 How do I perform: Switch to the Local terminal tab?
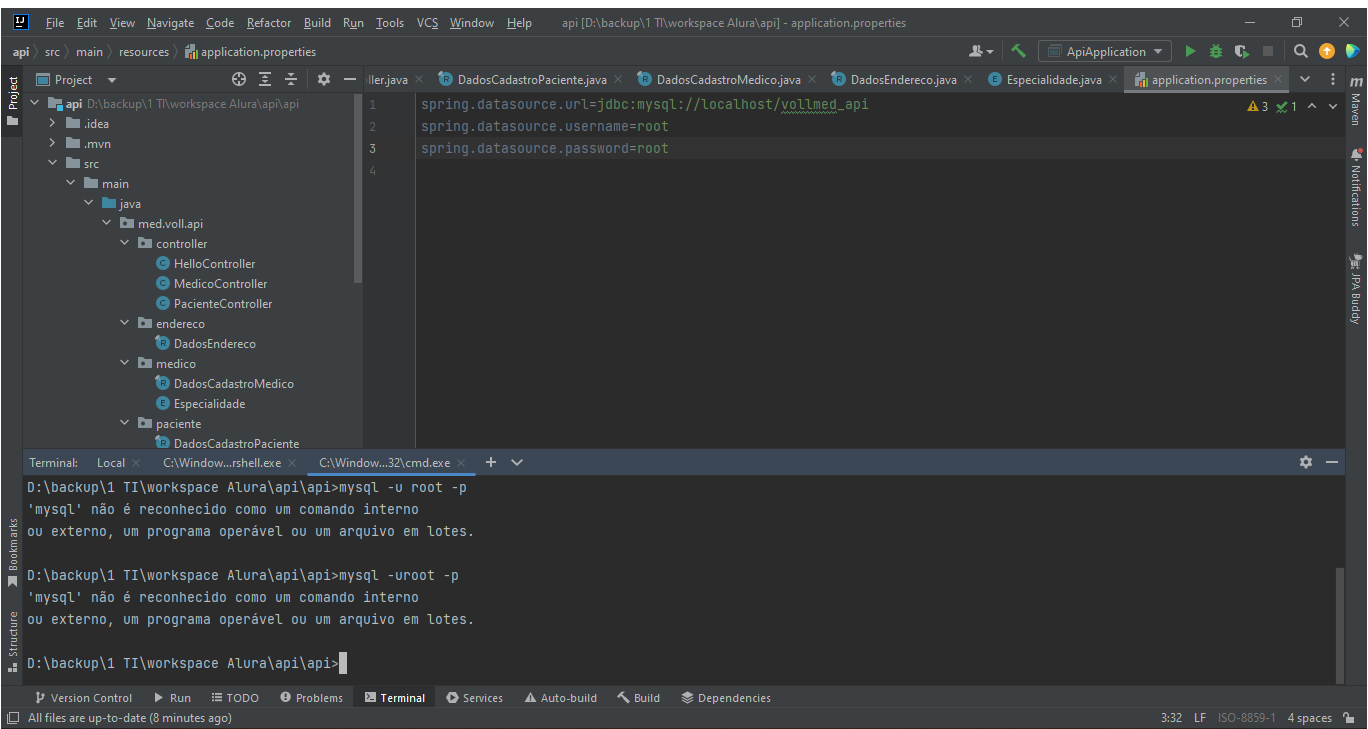111,462
